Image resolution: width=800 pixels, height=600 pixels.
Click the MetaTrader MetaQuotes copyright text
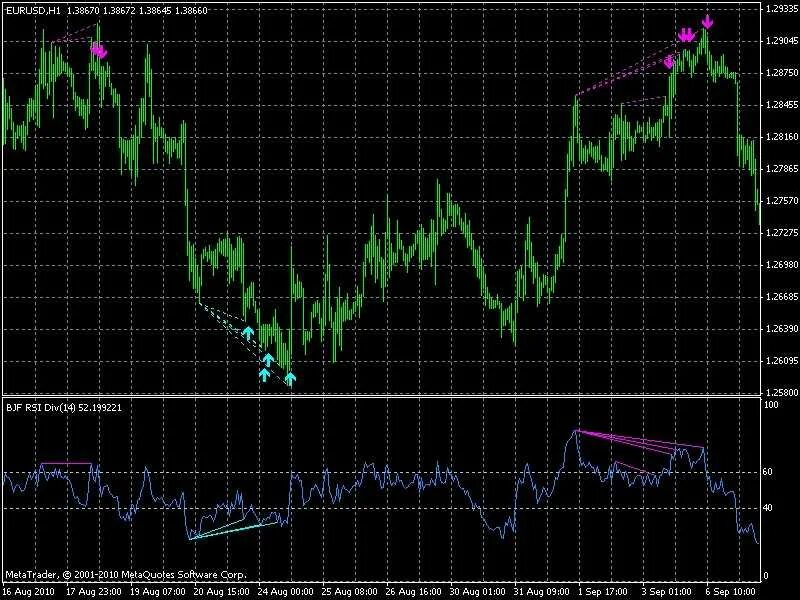pos(126,574)
